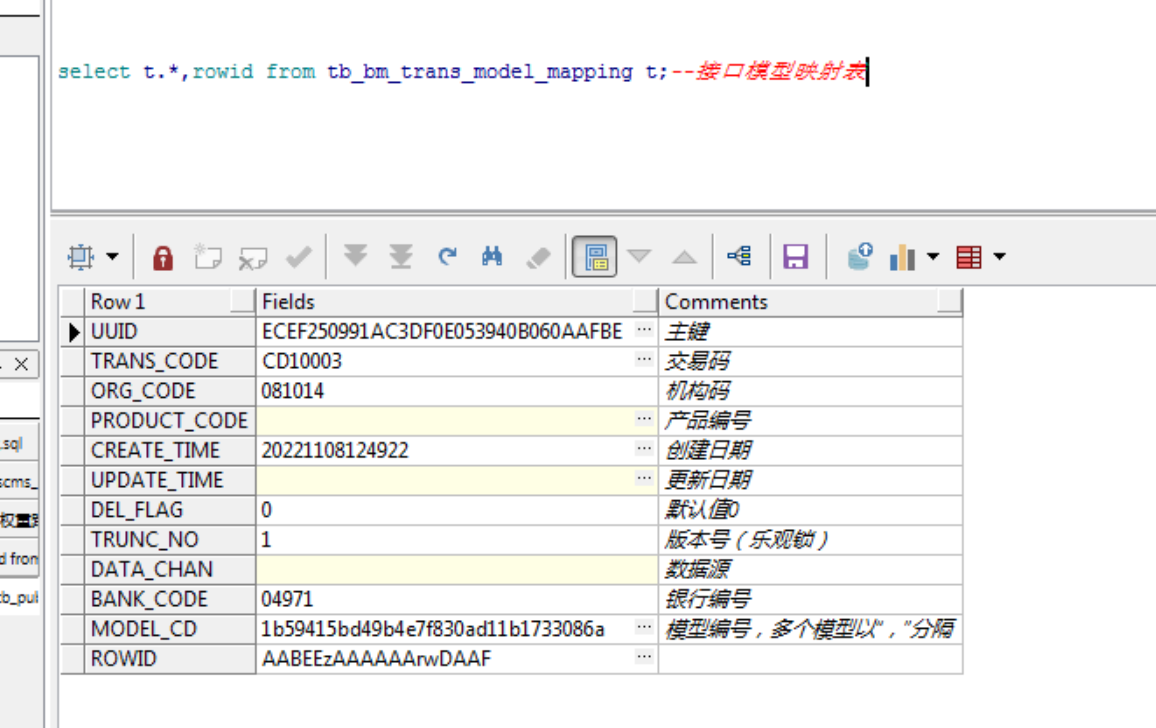The width and height of the screenshot is (1156, 728).
Task: Expand the dropdown next to report grid icon
Action: [998, 257]
